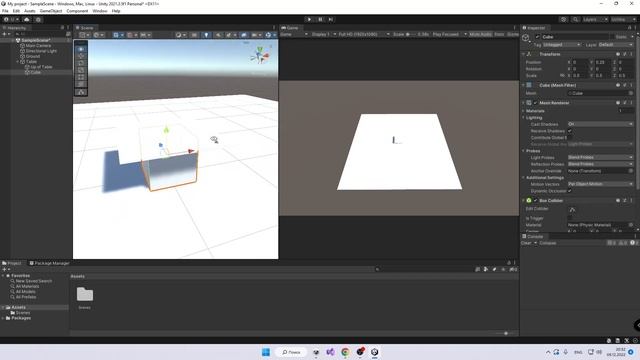Open the Light Probes dropdown
The width and height of the screenshot is (640, 360).
600,158
